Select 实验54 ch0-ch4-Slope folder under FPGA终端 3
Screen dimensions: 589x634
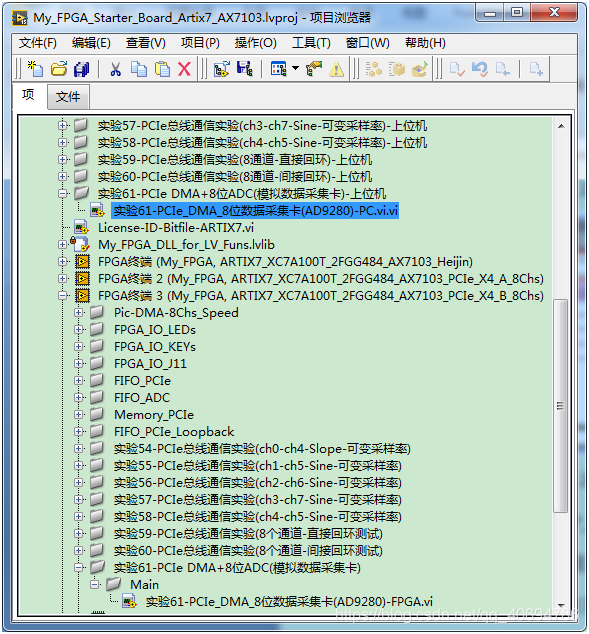(262, 448)
